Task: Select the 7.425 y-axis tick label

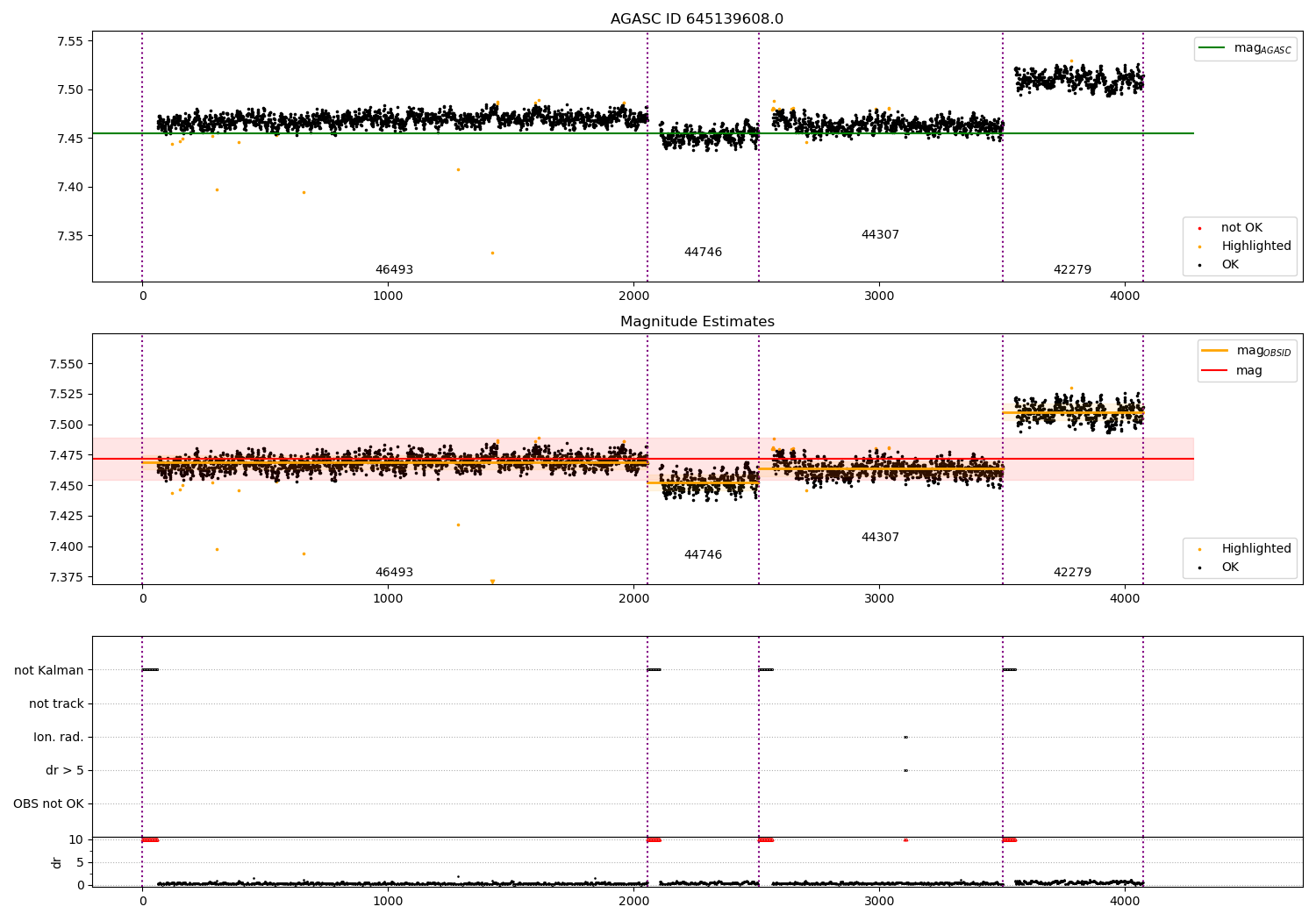Action: pyautogui.click(x=67, y=517)
